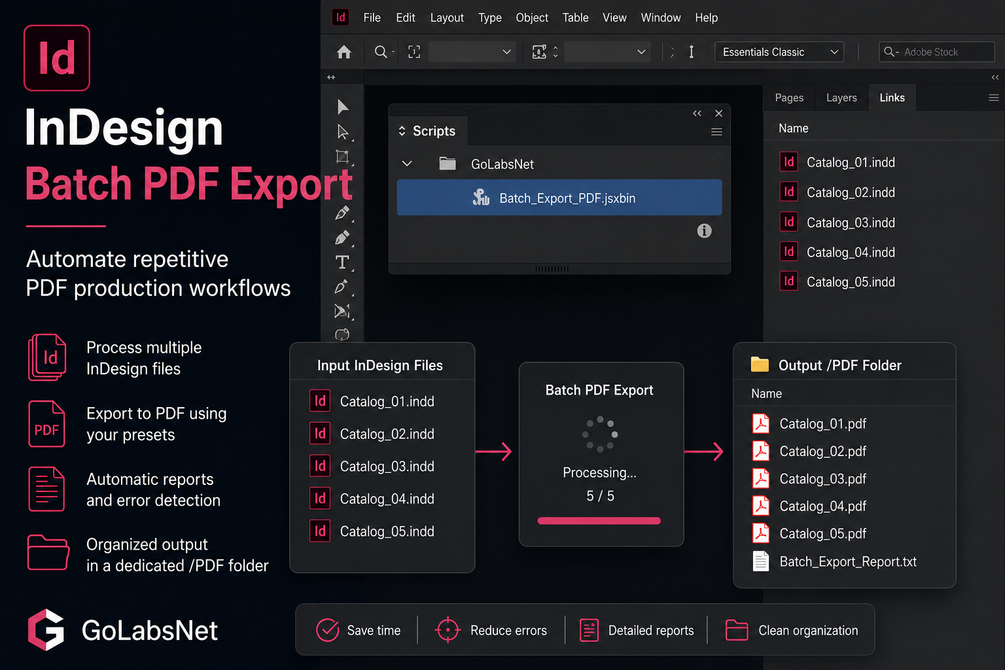This screenshot has width=1005, height=670.
Task: Open the Object menu
Action: tap(532, 18)
